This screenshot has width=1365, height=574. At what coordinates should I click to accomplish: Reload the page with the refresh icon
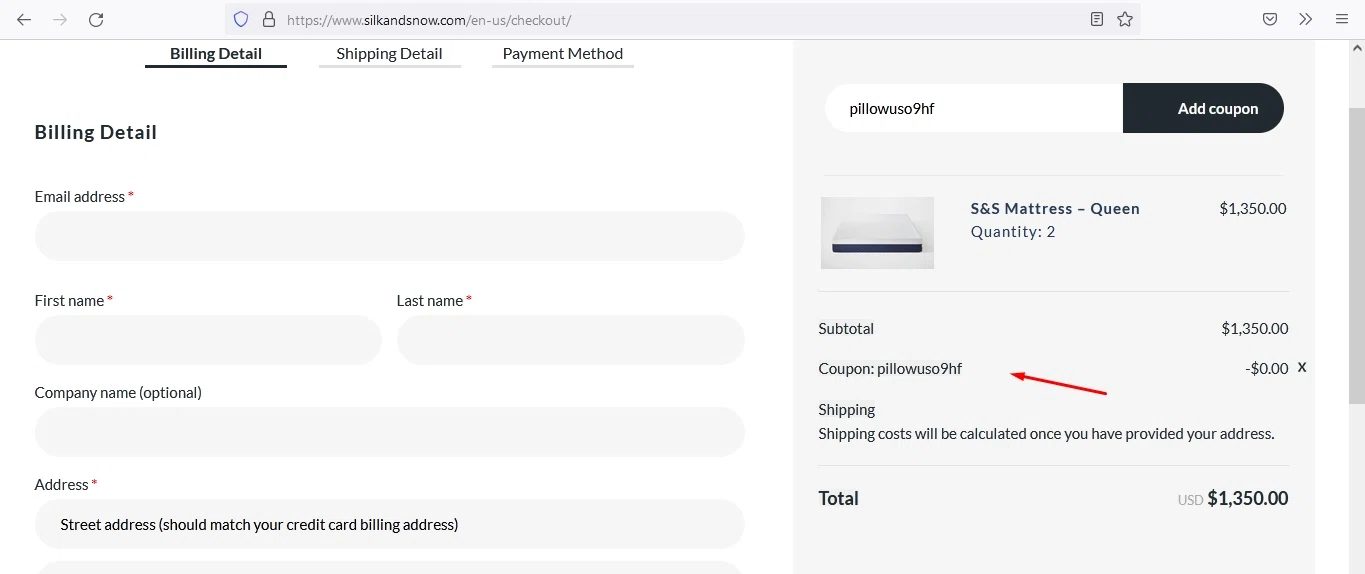coord(96,19)
